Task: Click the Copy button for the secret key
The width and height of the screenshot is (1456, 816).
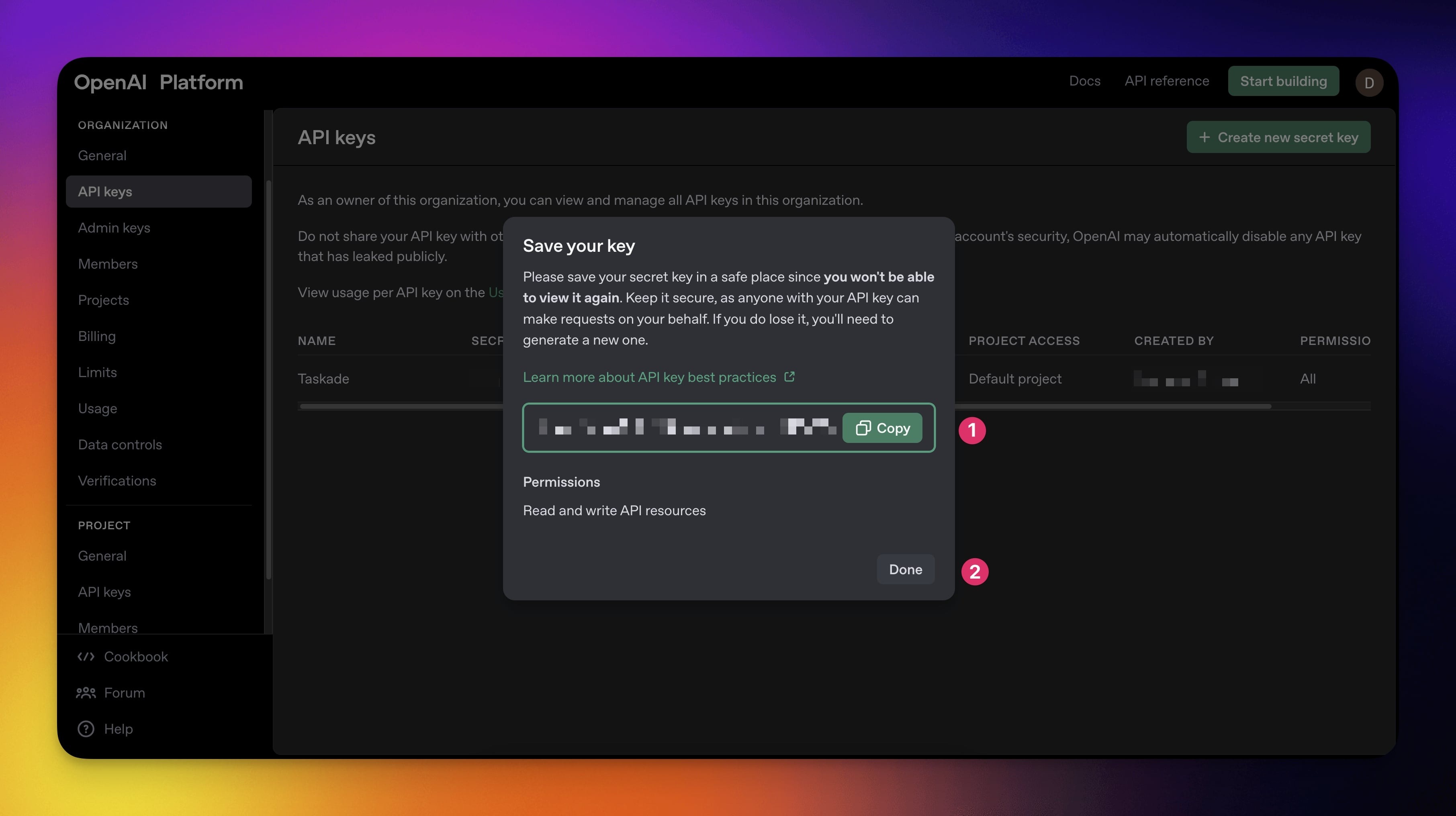Action: click(x=882, y=428)
